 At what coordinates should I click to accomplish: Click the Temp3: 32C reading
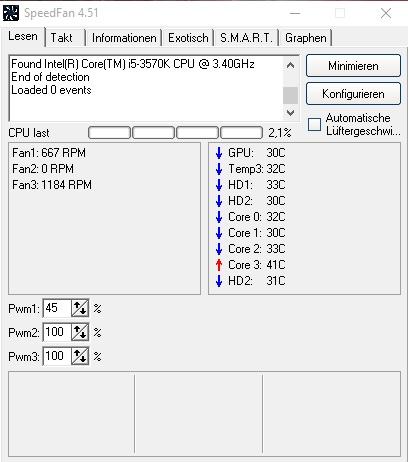point(257,169)
